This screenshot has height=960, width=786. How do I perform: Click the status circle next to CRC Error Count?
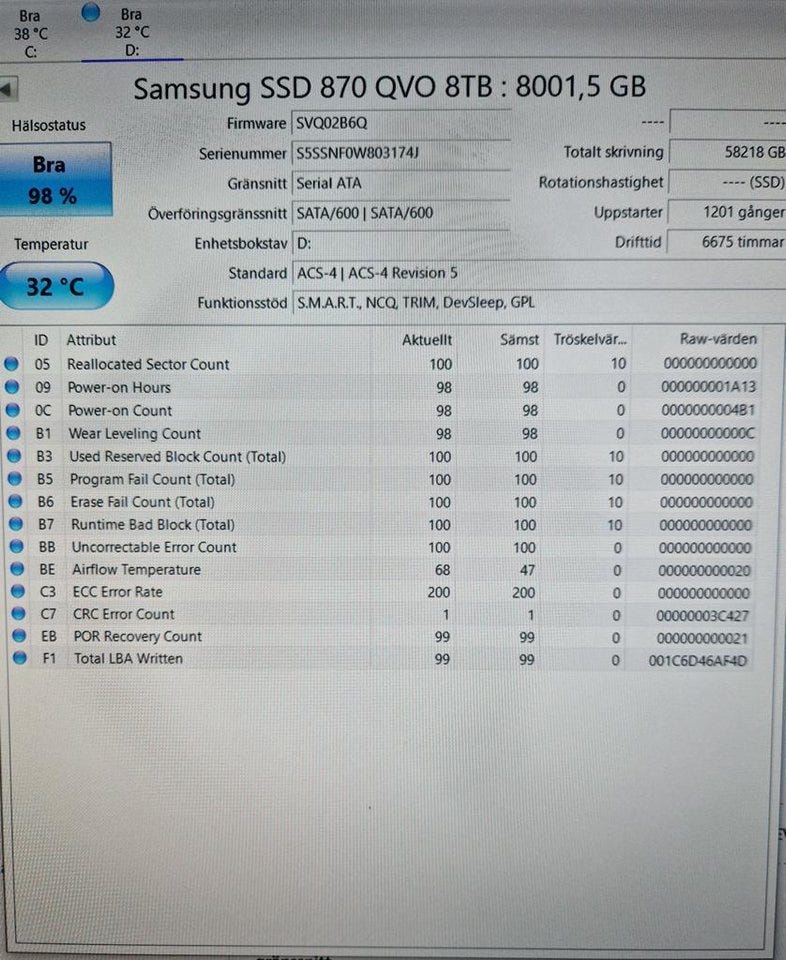(12, 614)
